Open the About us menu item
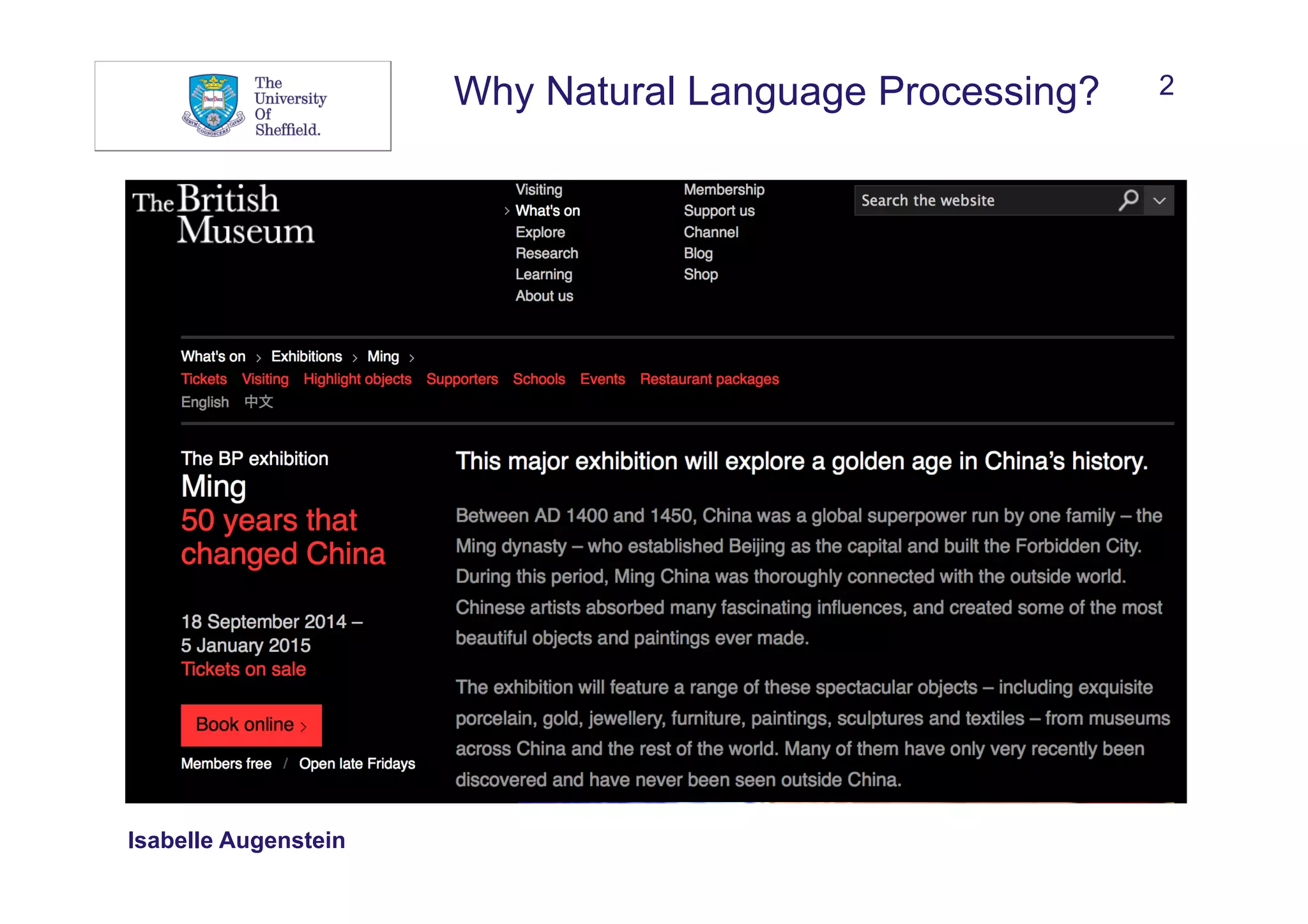This screenshot has height=924, width=1308. pos(544,296)
